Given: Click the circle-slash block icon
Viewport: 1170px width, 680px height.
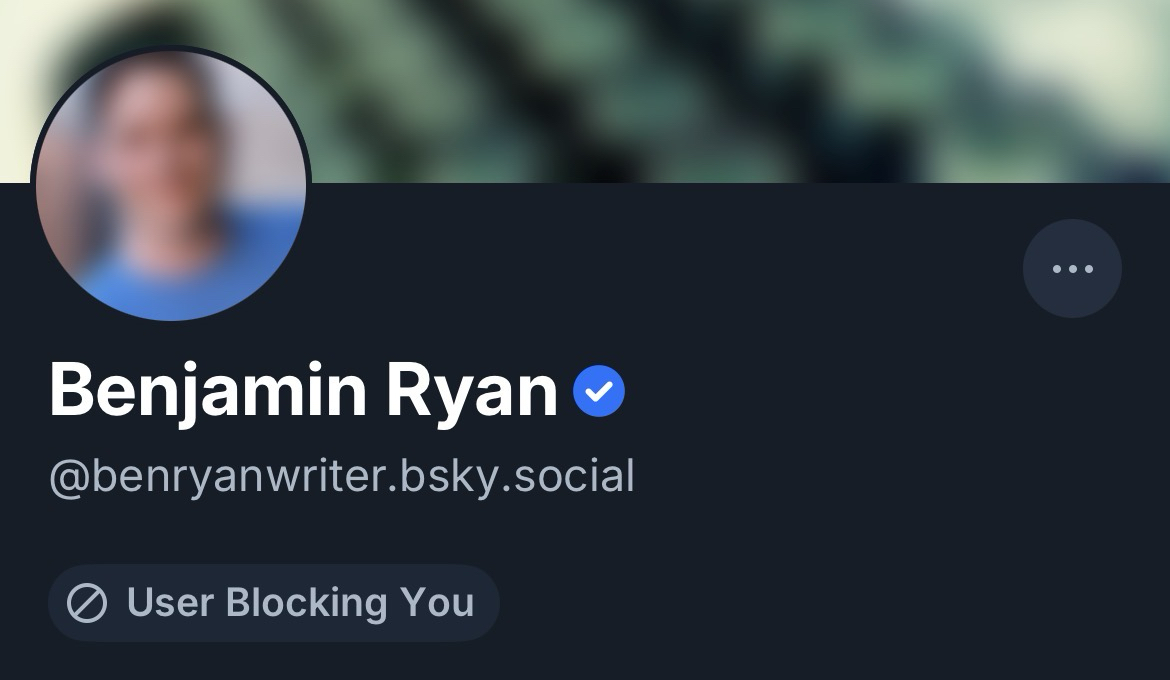Looking at the screenshot, I should coord(87,603).
